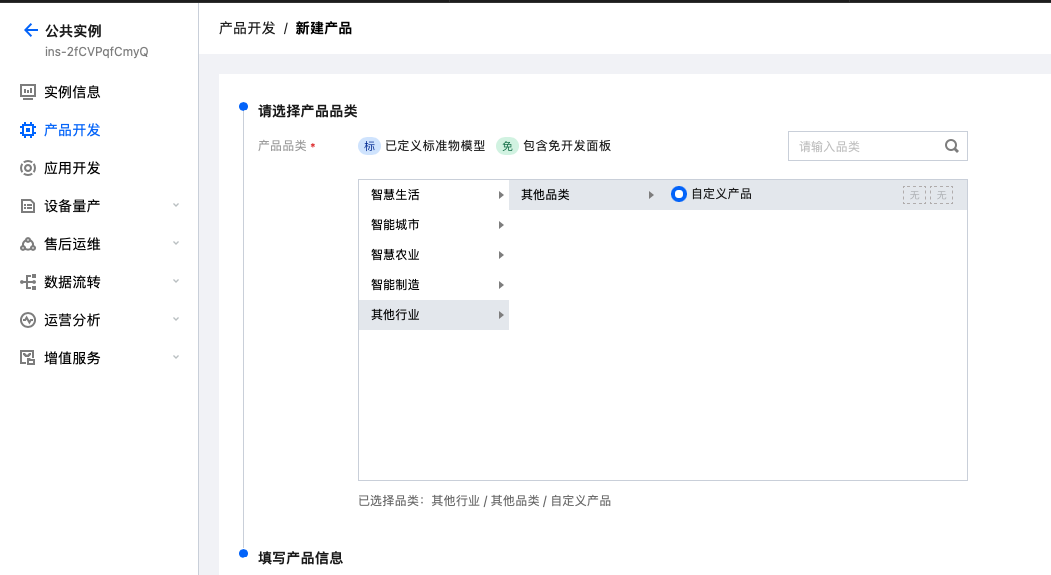Expand the 增值服务 menu chevron
Image resolution: width=1051 pixels, height=575 pixels.
click(176, 358)
